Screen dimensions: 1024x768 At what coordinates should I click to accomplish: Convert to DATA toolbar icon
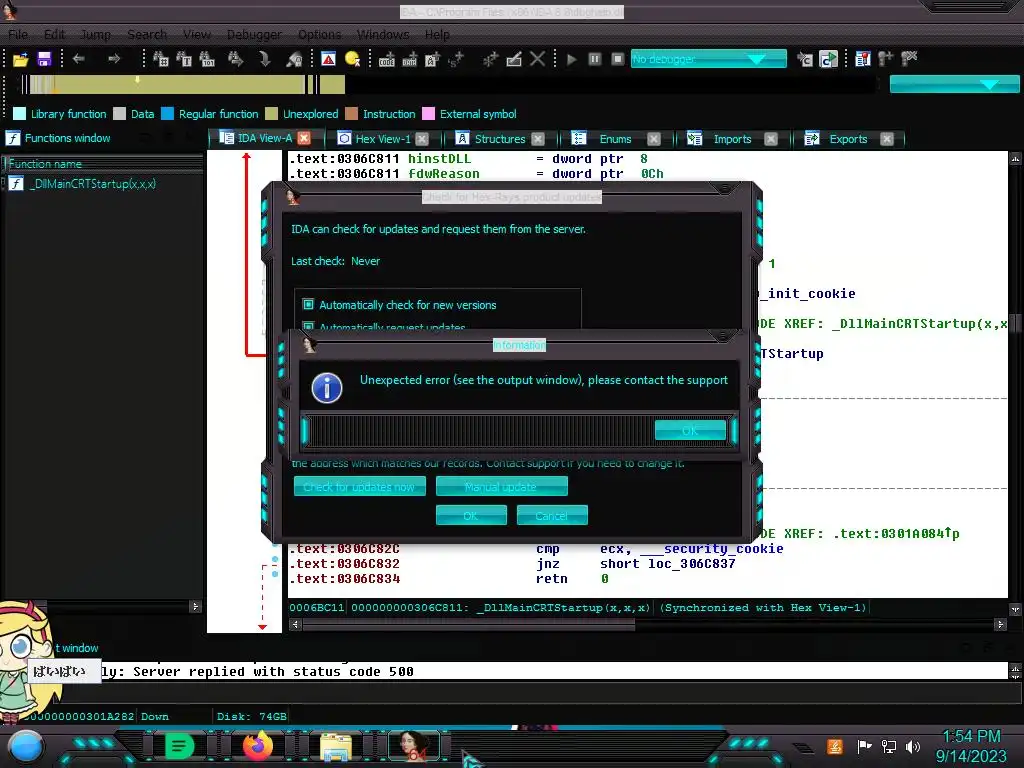click(409, 59)
